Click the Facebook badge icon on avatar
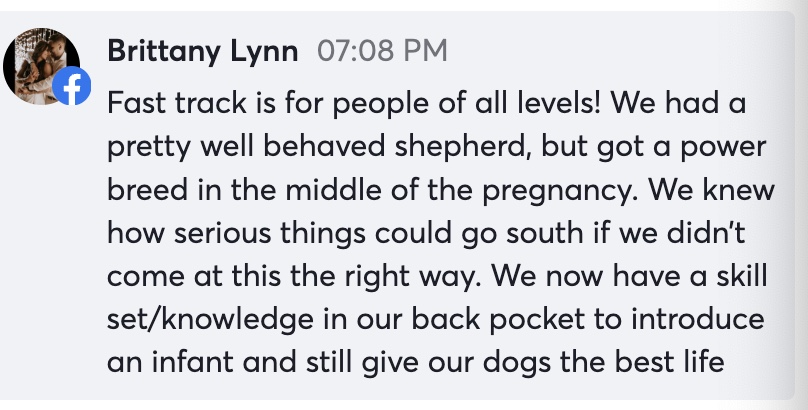 (x=70, y=88)
